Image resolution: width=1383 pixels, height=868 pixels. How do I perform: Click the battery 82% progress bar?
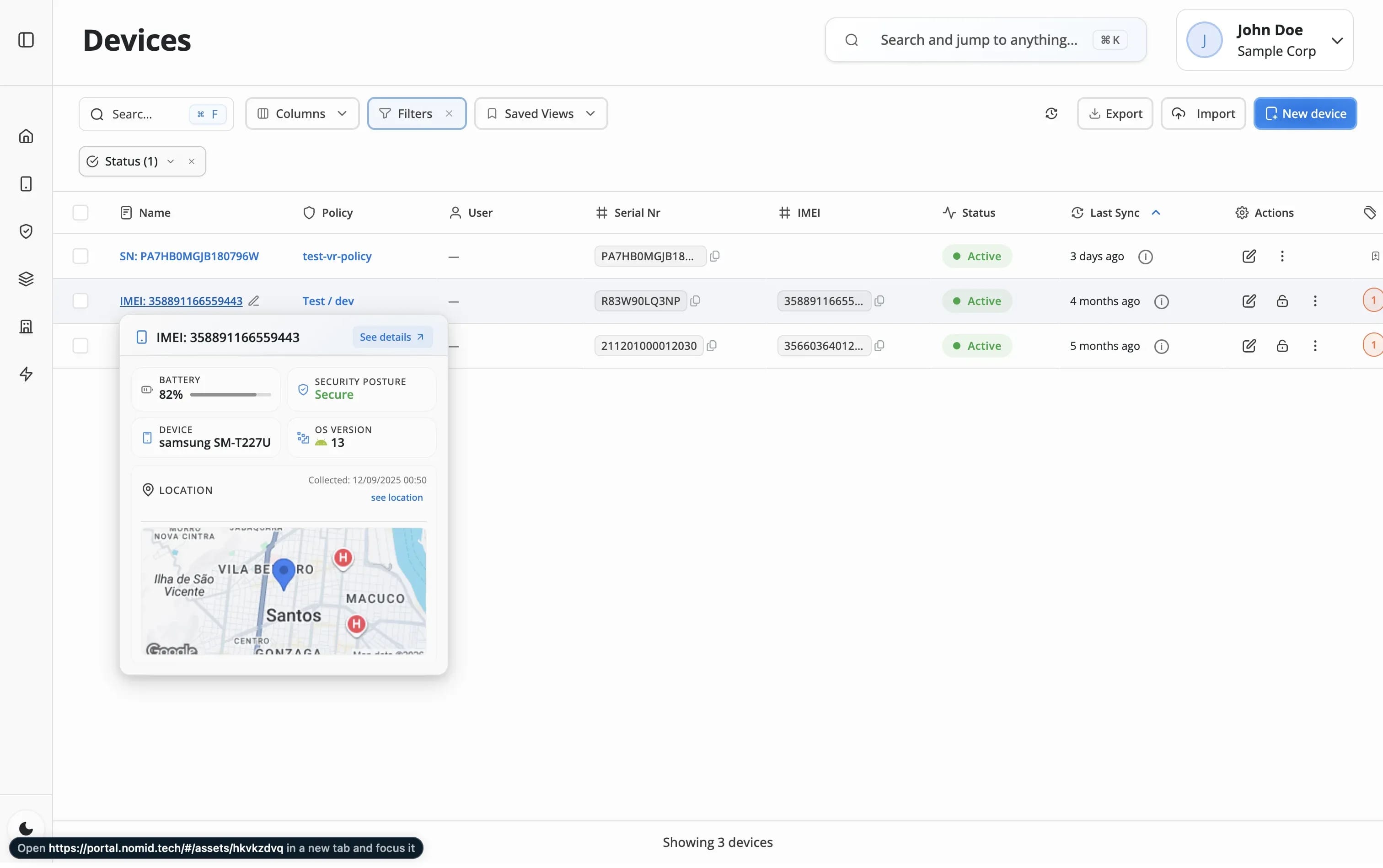230,395
